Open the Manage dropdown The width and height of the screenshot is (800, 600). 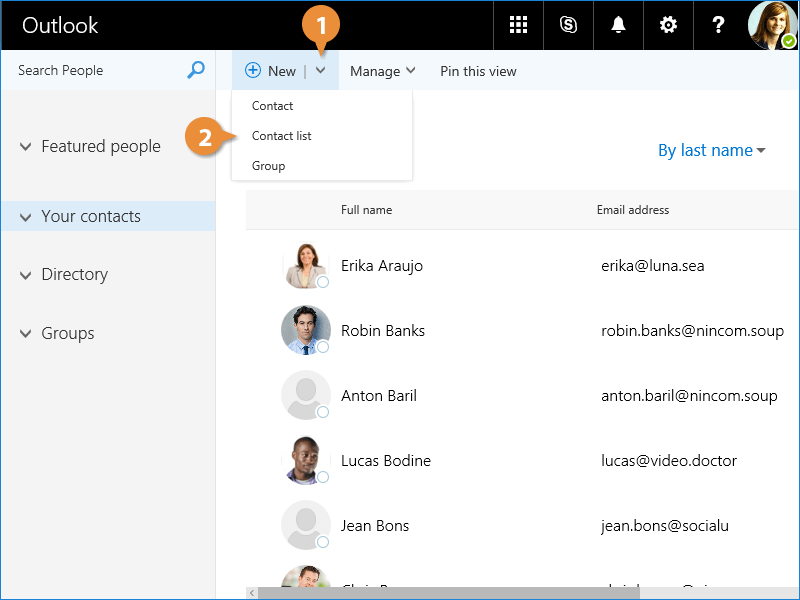pyautogui.click(x=382, y=71)
